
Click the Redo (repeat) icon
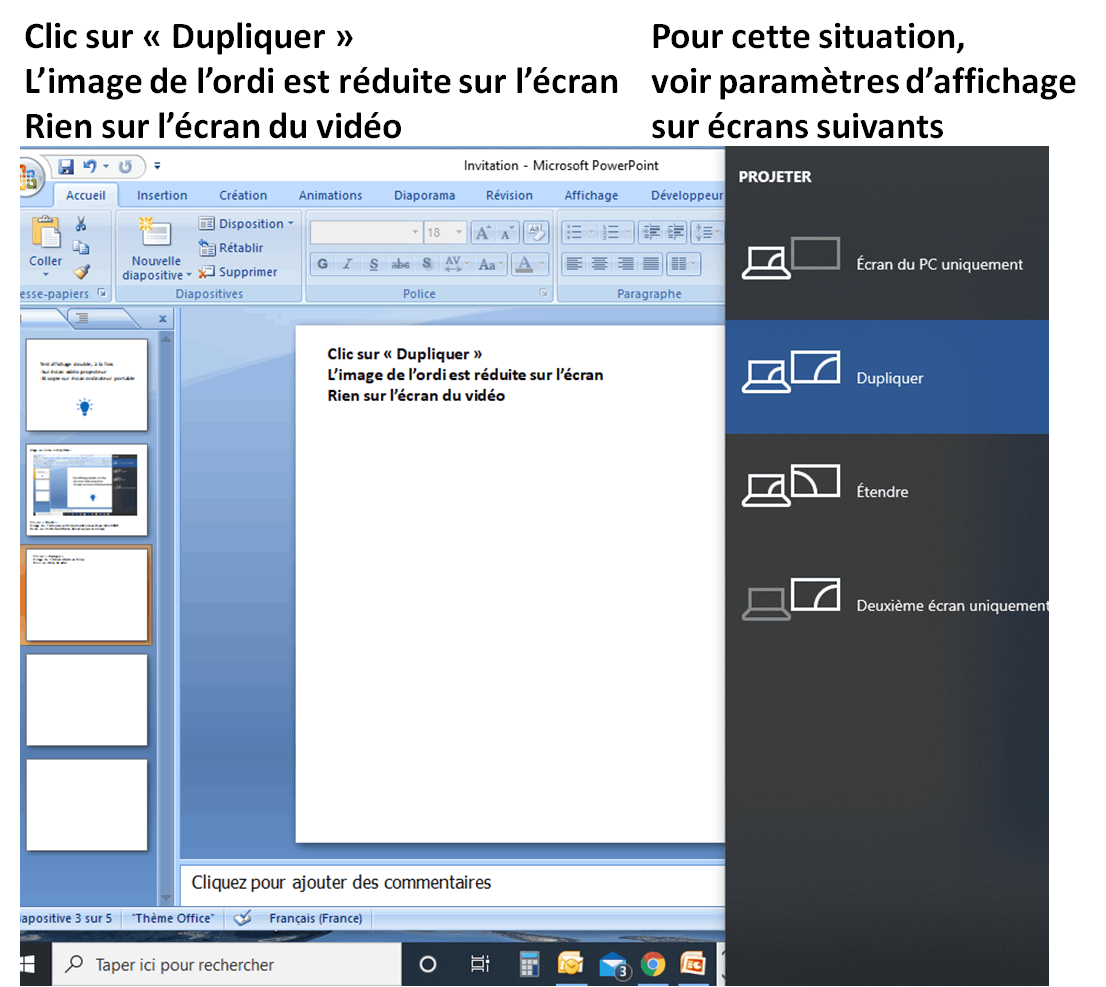click(x=126, y=166)
